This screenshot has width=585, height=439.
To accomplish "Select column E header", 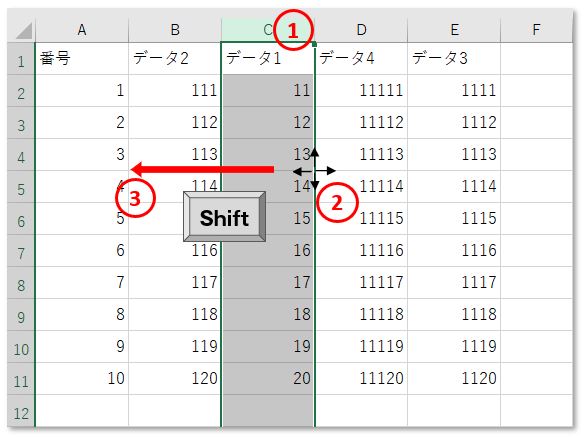I will (x=454, y=30).
